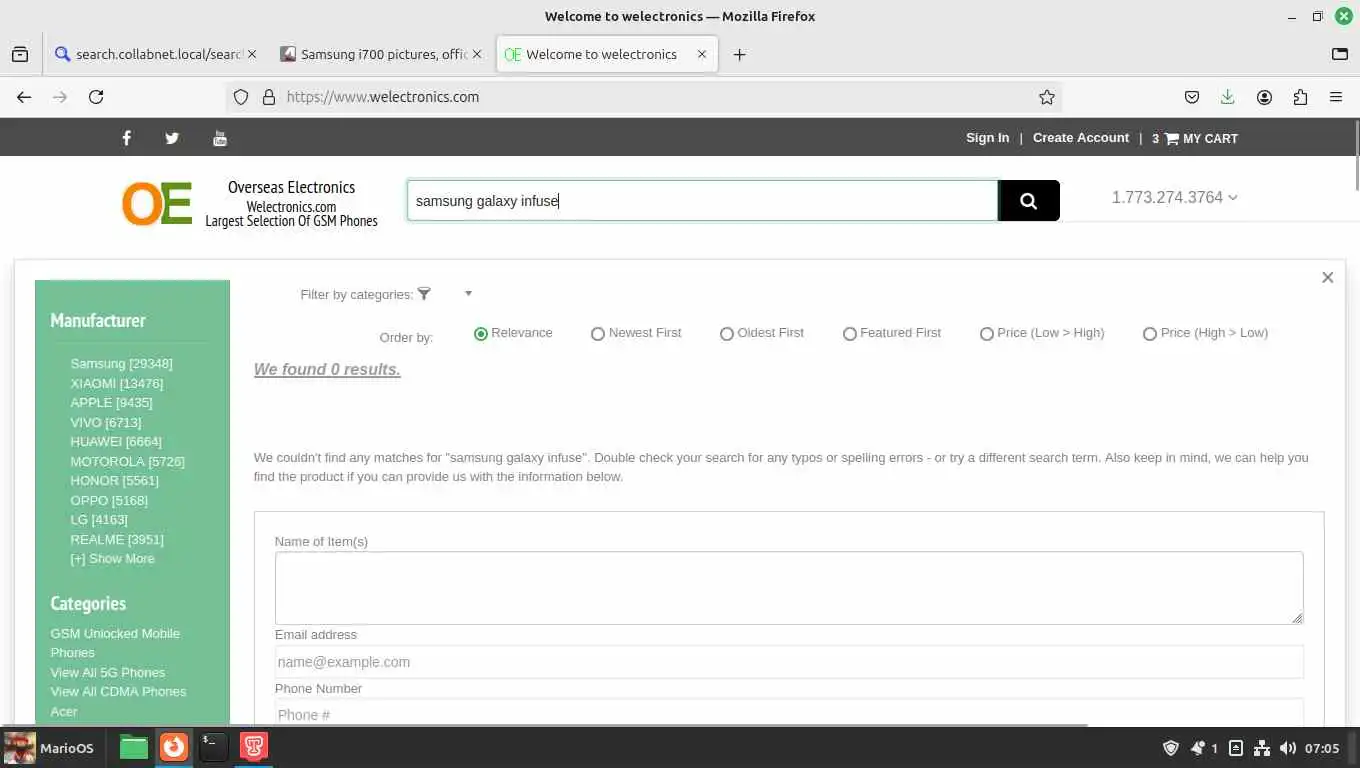Bookmark this page with star icon
Viewport: 1360px width, 768px height.
1047,97
